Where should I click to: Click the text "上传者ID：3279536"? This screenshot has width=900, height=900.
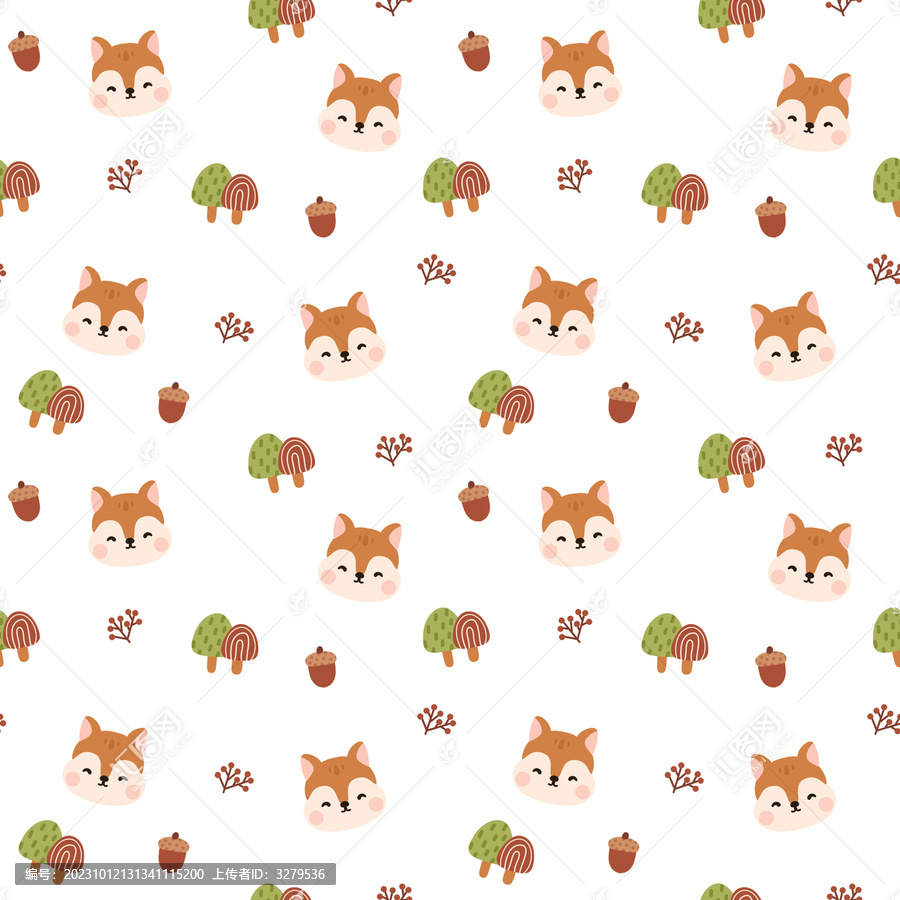pyautogui.click(x=269, y=874)
